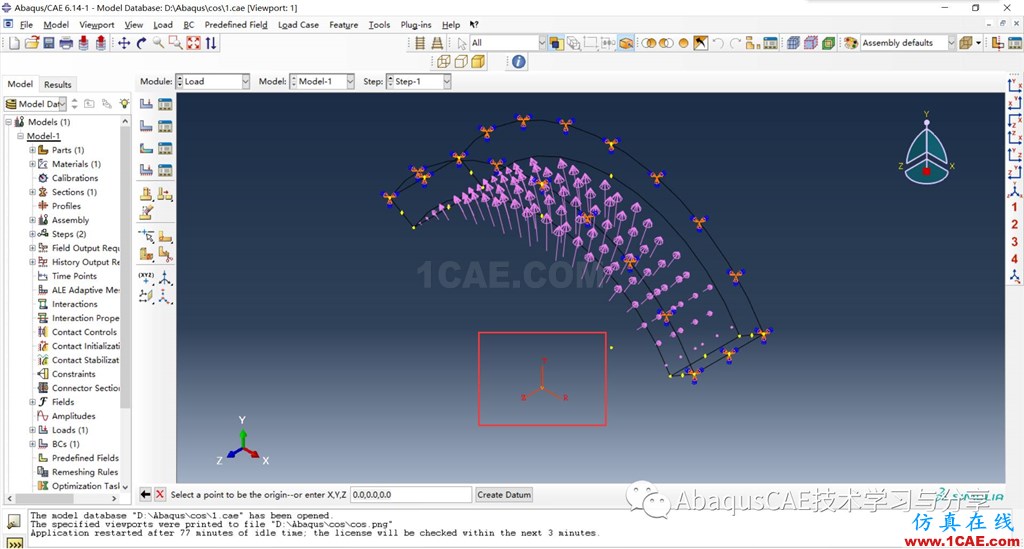Toggle hidden render style
Screen dimensions: 1024x549
[461, 62]
